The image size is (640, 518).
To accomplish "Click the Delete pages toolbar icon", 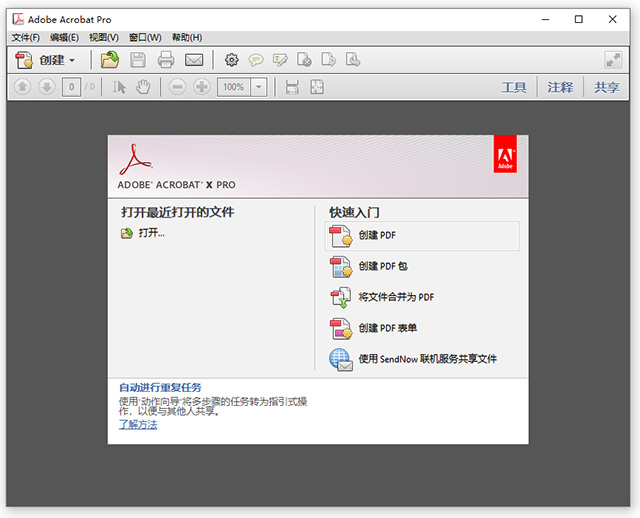I will pos(304,60).
